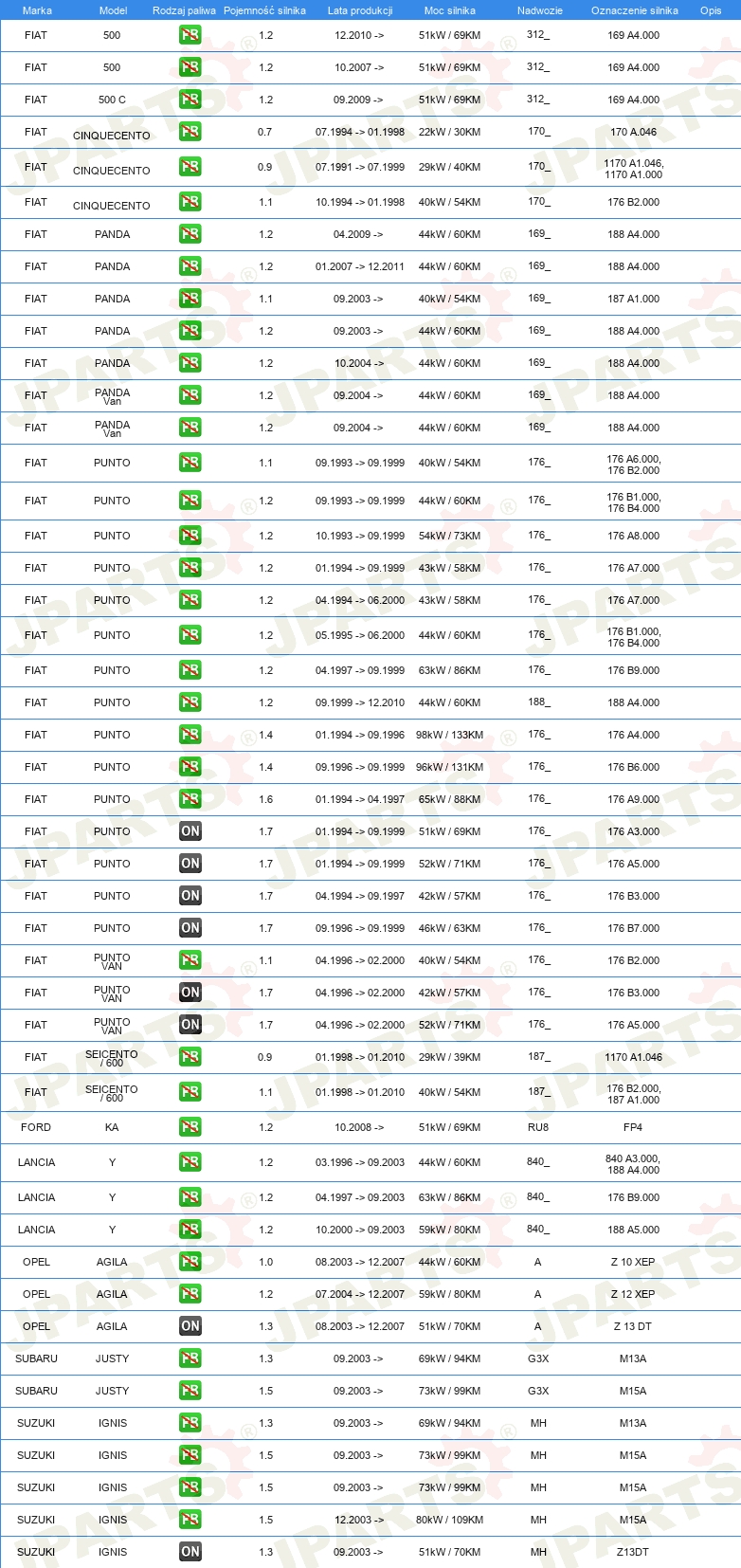Select petrol icon in CINQUECENTO 0.7 row
This screenshot has height=1568, width=741.
[190, 132]
